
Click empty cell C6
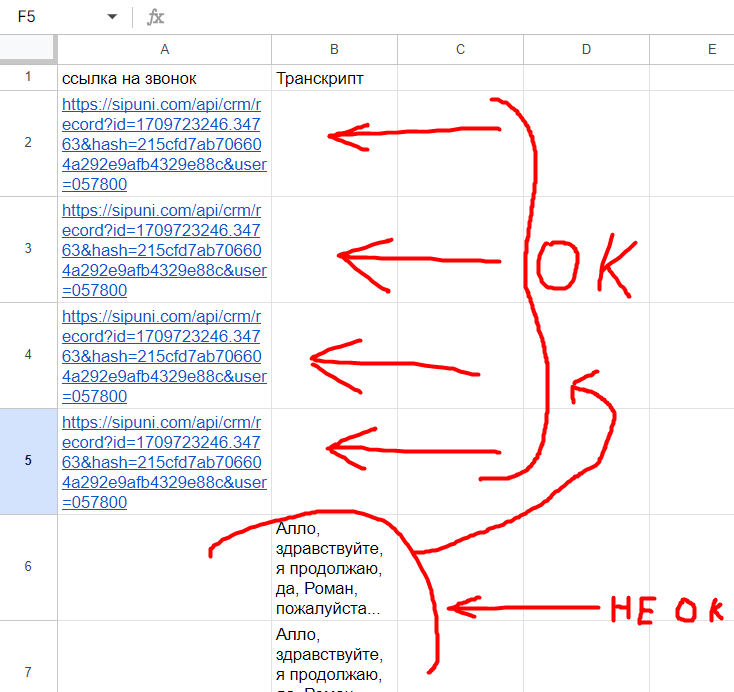click(460, 567)
